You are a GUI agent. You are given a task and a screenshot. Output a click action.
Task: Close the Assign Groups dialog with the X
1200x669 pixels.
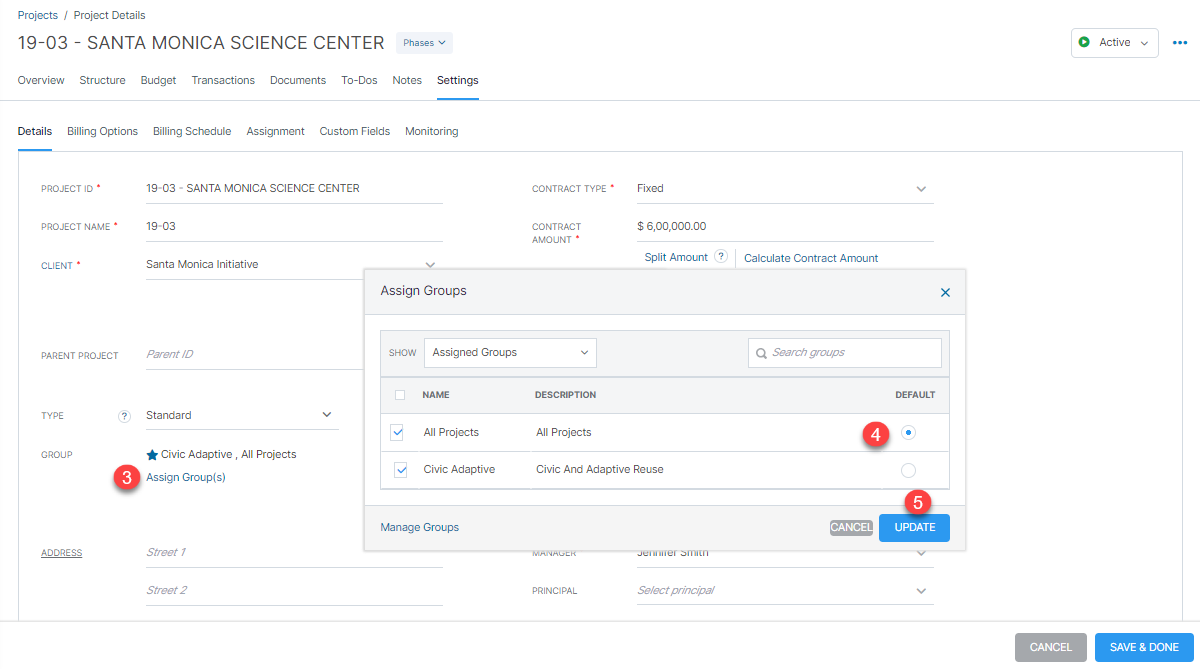945,292
